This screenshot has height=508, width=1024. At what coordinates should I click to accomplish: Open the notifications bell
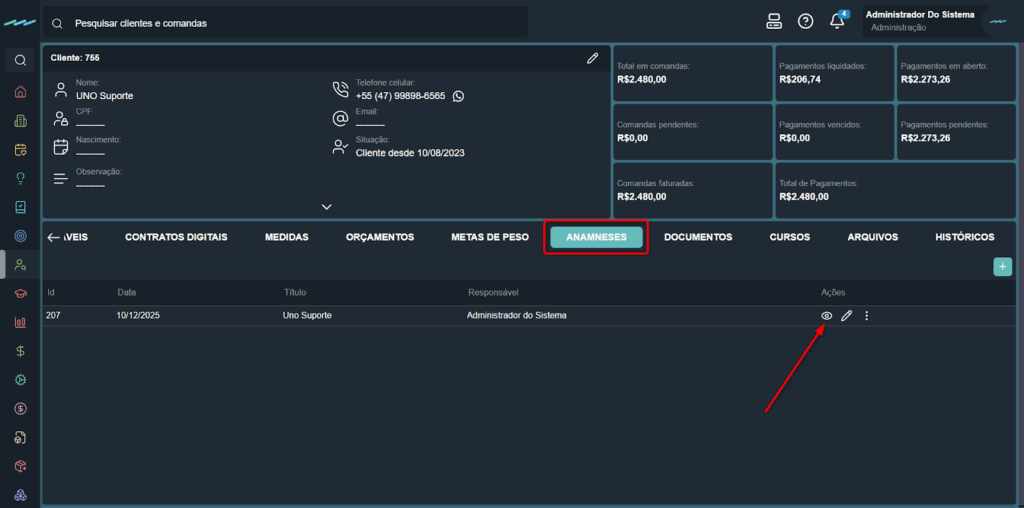click(x=838, y=21)
